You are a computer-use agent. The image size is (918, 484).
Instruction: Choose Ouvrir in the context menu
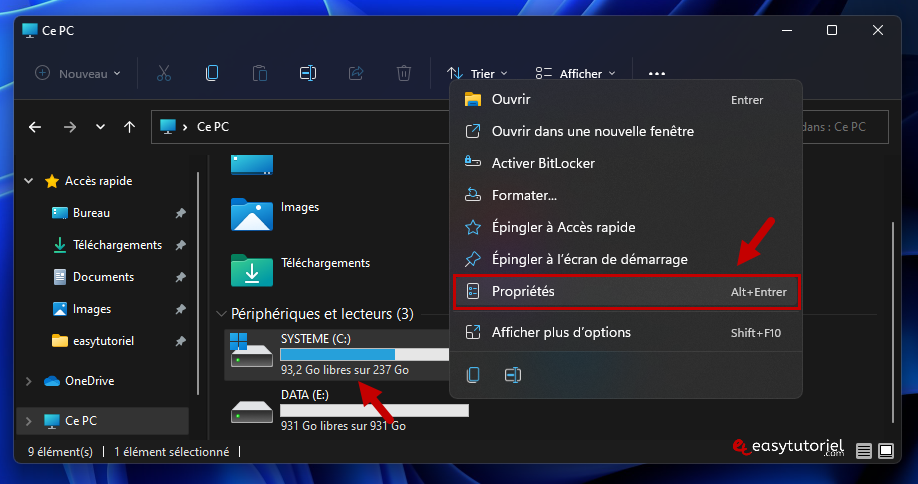tap(626, 99)
